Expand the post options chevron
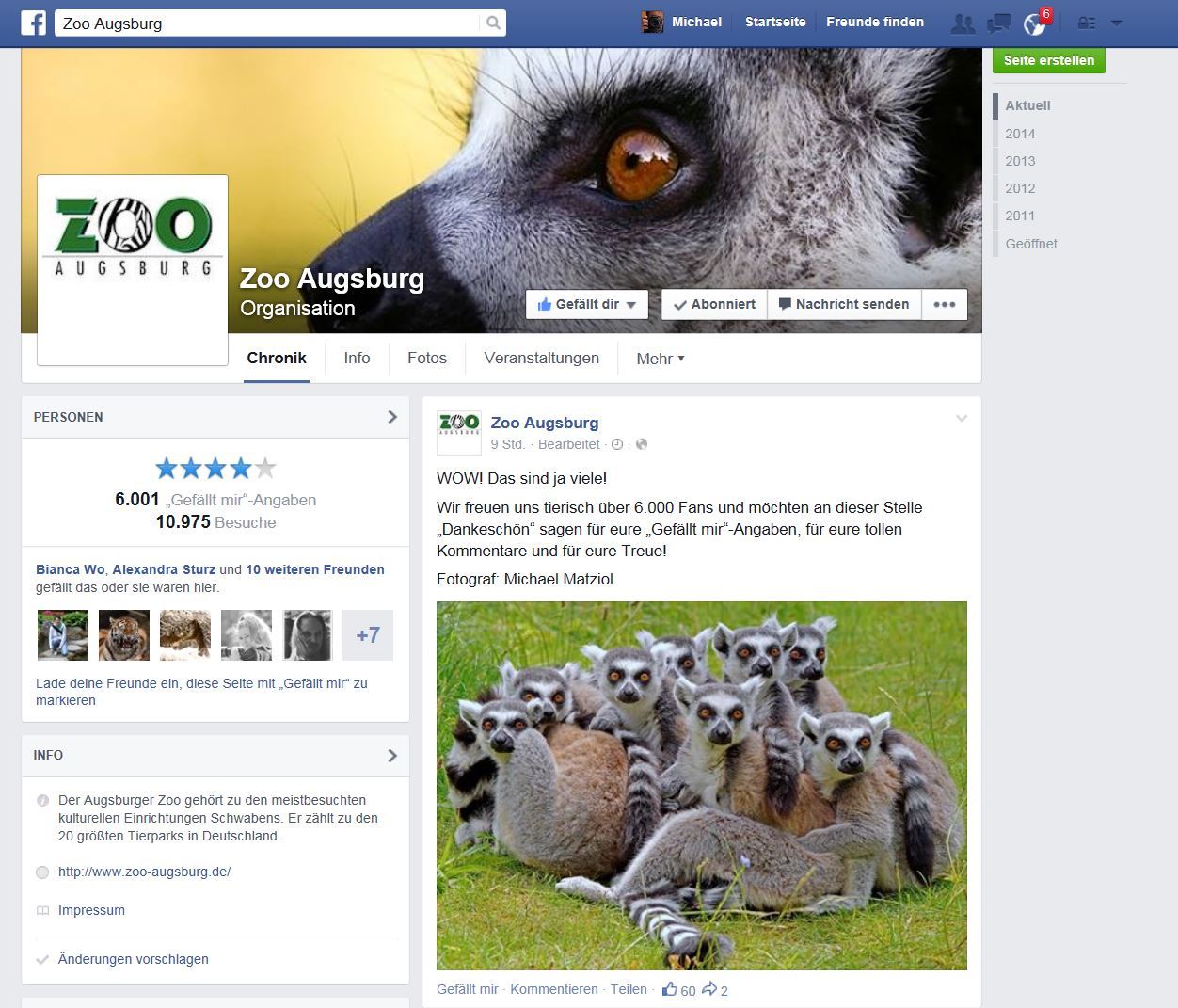1178x1008 pixels. [x=961, y=419]
